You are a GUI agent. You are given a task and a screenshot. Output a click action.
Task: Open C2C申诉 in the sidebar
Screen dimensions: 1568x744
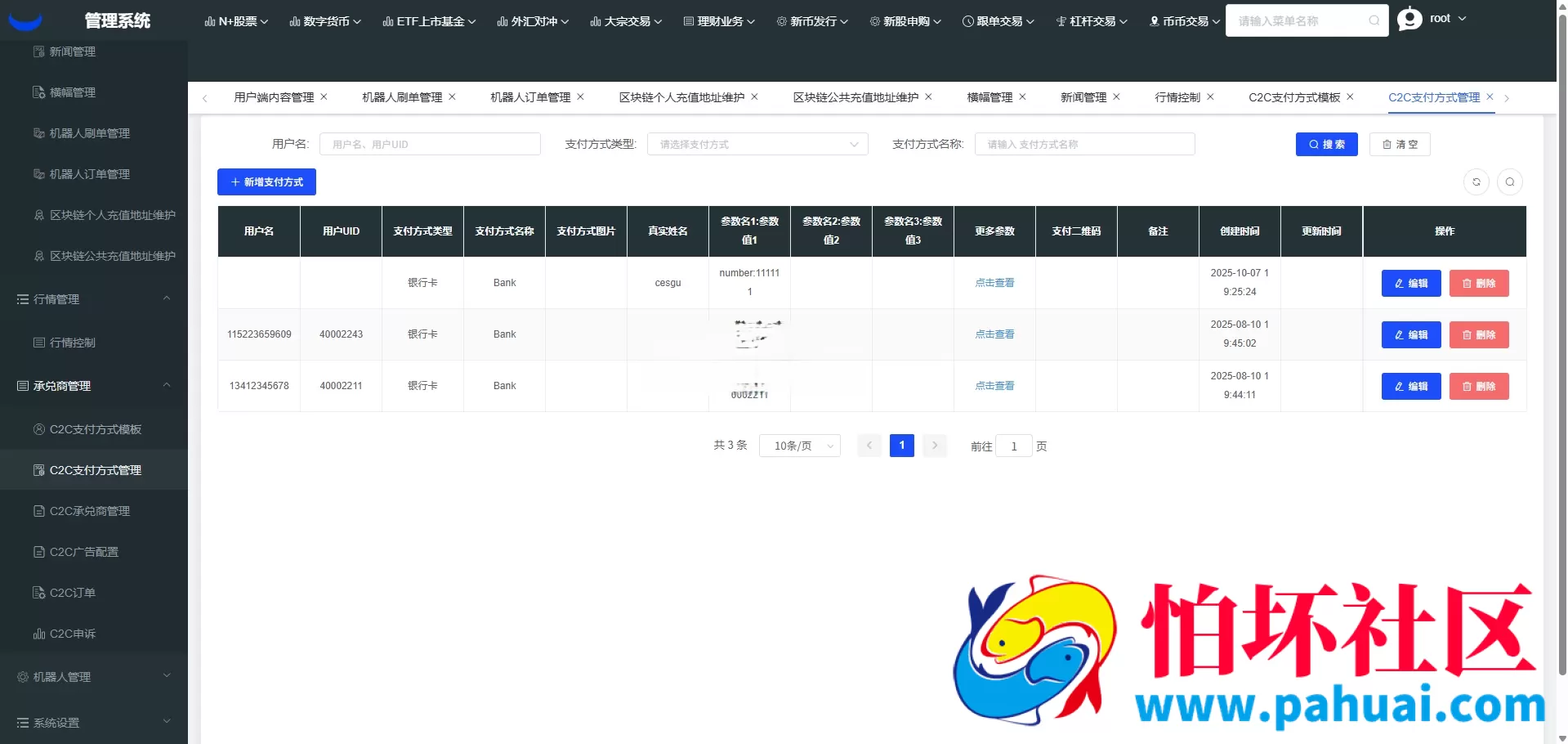pyautogui.click(x=94, y=634)
